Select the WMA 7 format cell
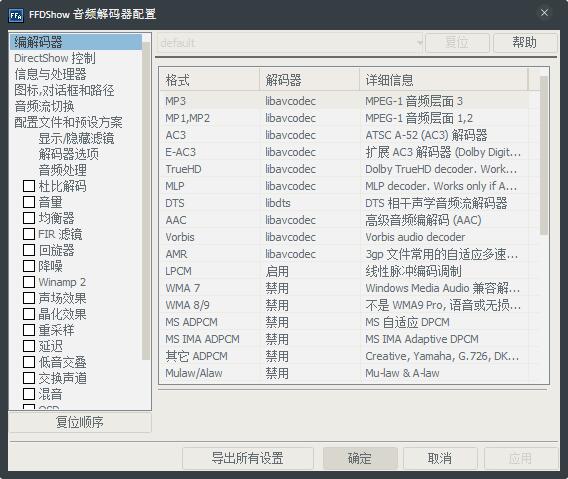The height and width of the screenshot is (479, 568). [210, 288]
